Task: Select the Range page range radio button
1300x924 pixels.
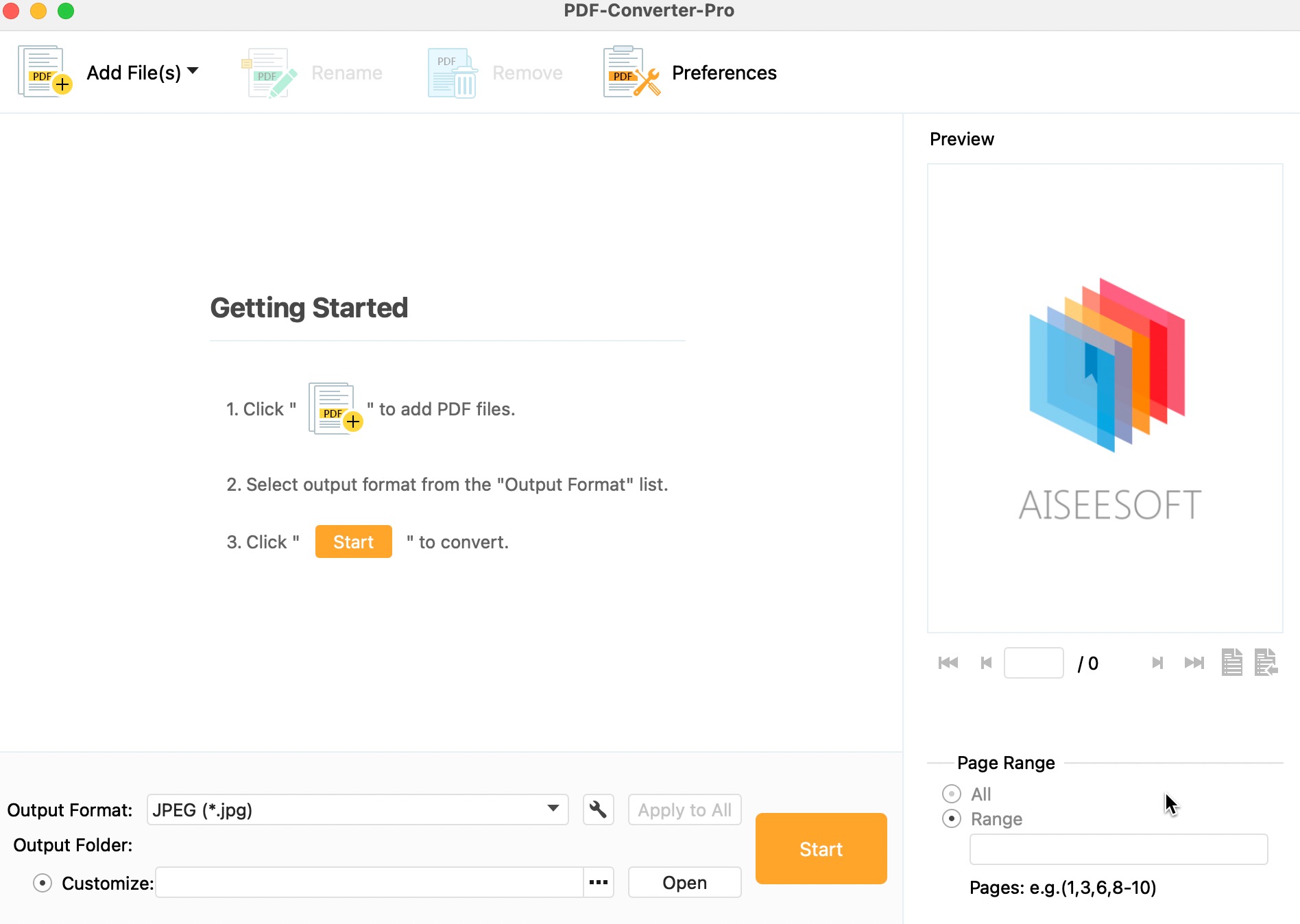Action: pos(952,818)
